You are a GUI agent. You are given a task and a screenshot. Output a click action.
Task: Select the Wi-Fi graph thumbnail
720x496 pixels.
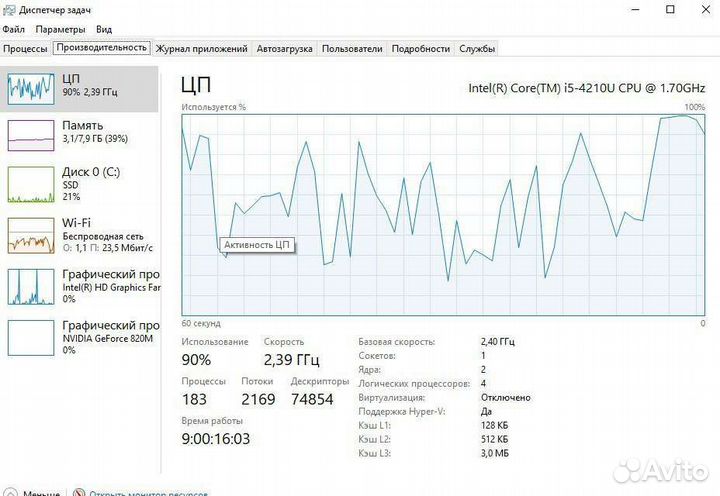(x=31, y=236)
